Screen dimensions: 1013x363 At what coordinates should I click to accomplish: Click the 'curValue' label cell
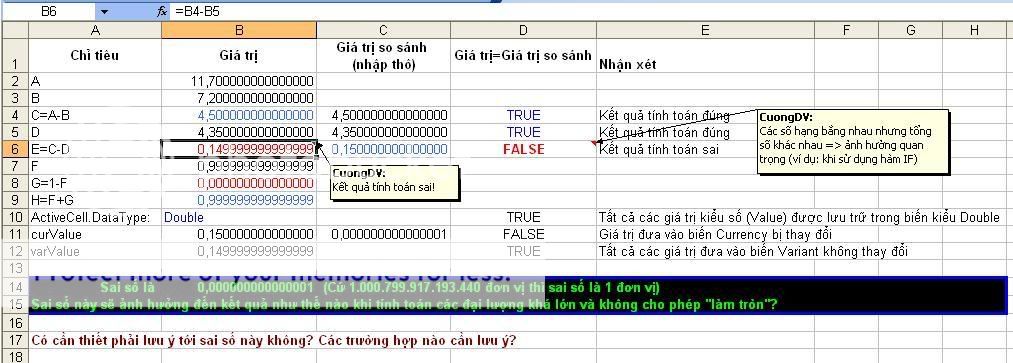94,234
